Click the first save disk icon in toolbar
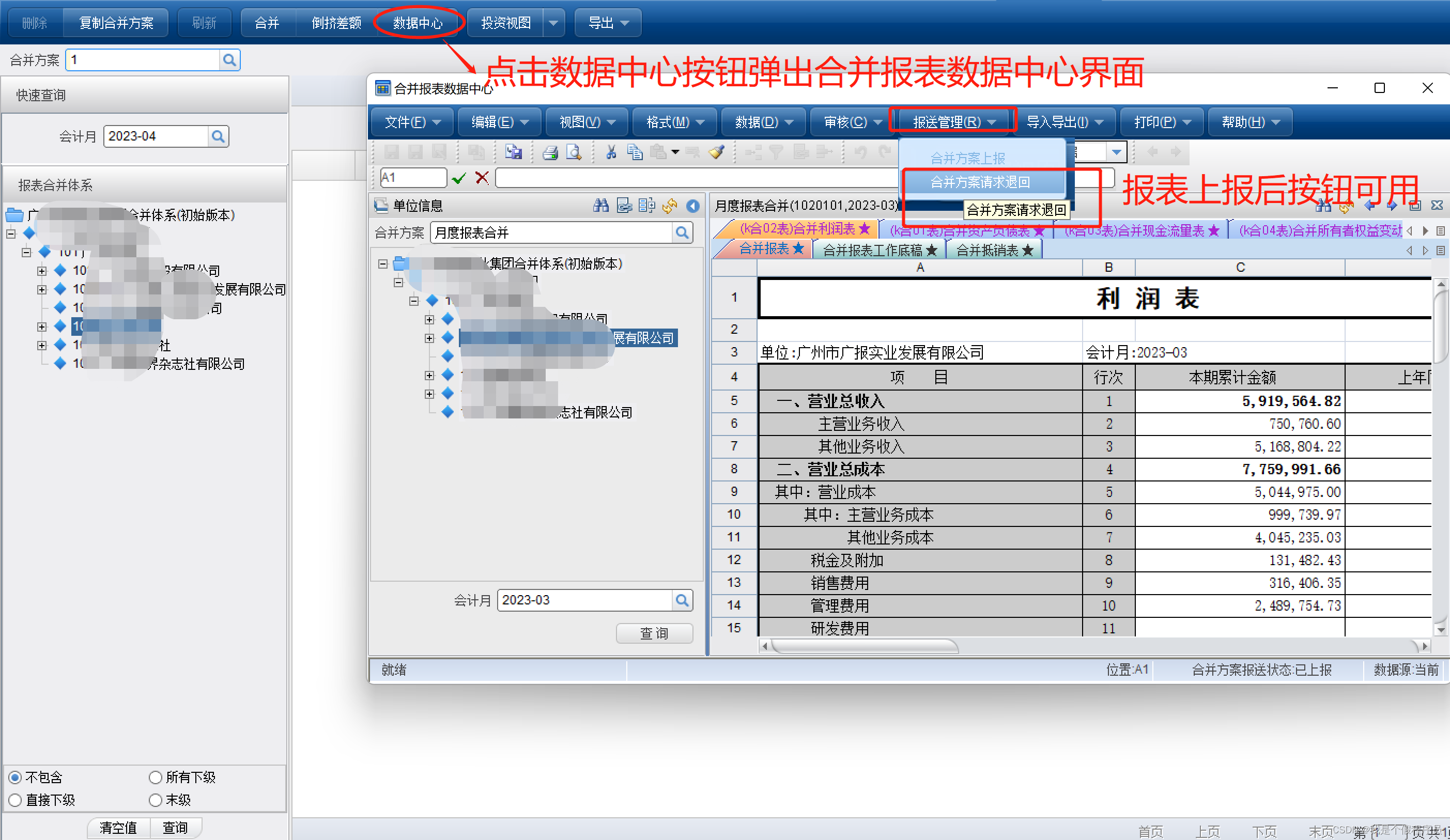Viewport: 1450px width, 840px height. point(392,152)
